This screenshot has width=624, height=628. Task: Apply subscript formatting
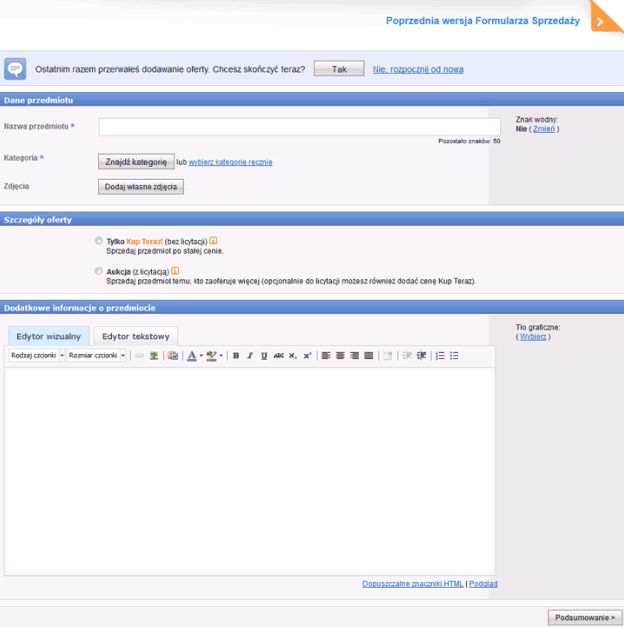pyautogui.click(x=293, y=356)
